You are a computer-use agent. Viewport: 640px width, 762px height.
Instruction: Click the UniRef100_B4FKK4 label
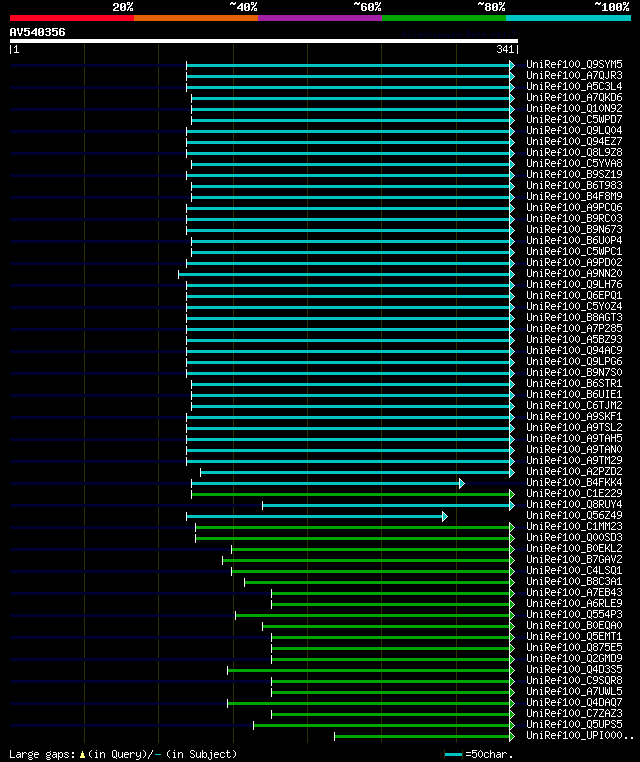574,483
